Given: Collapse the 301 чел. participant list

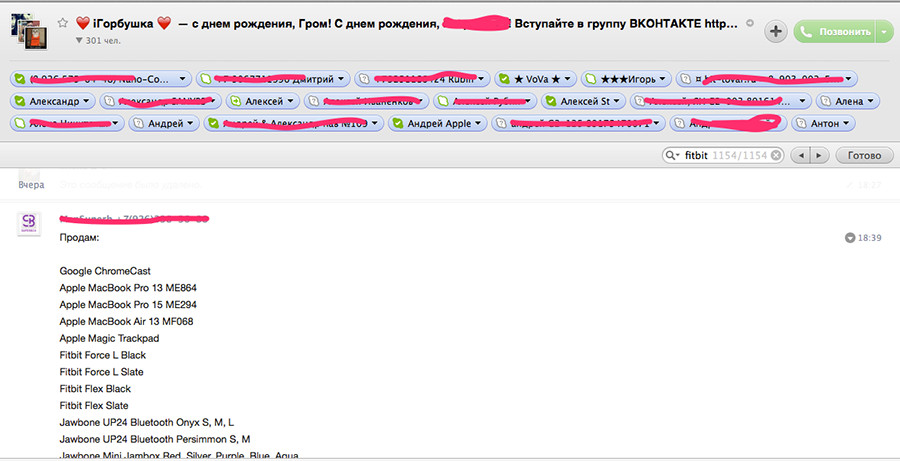Looking at the screenshot, I should click(x=79, y=41).
